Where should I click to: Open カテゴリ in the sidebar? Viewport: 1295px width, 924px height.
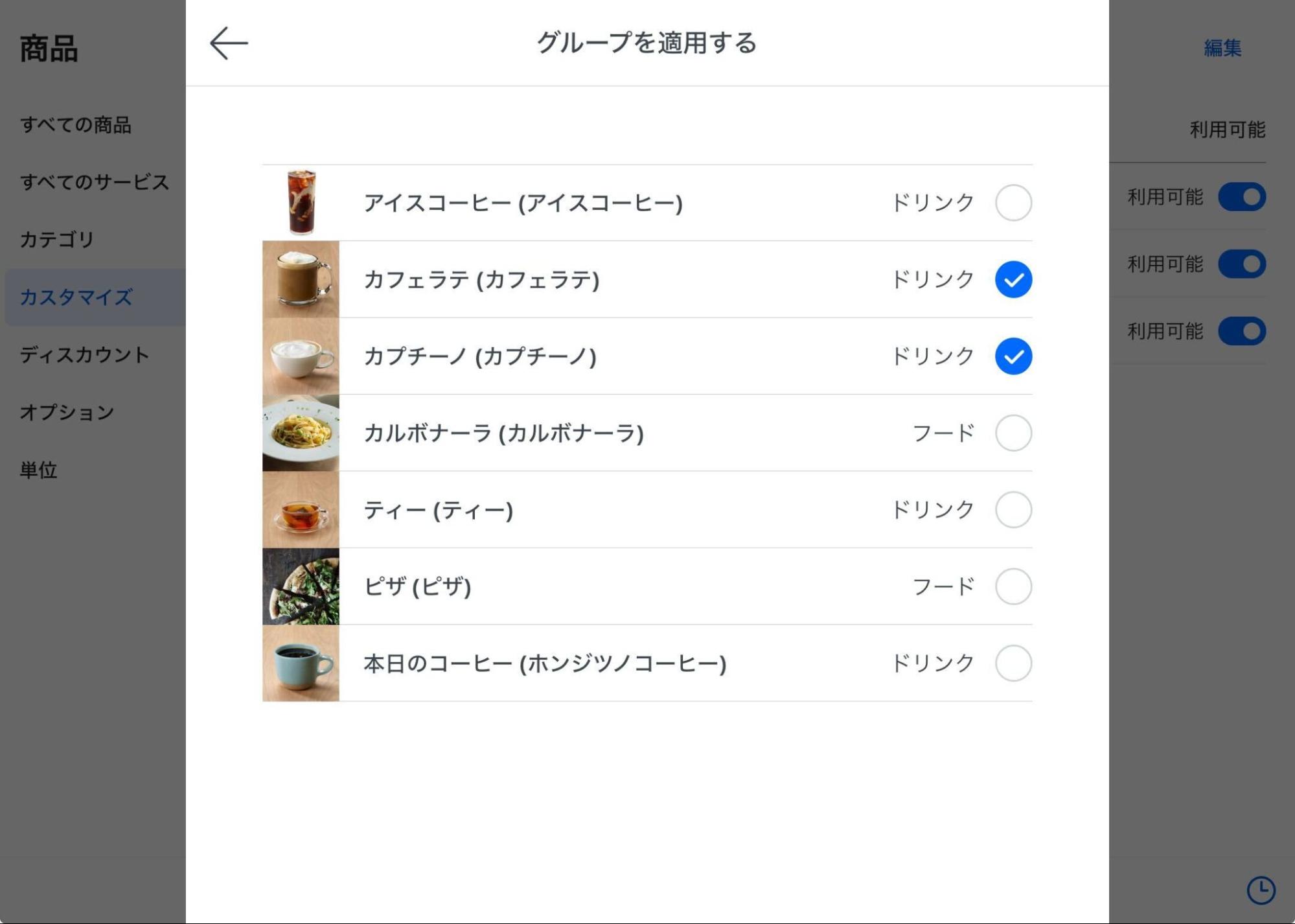point(57,239)
